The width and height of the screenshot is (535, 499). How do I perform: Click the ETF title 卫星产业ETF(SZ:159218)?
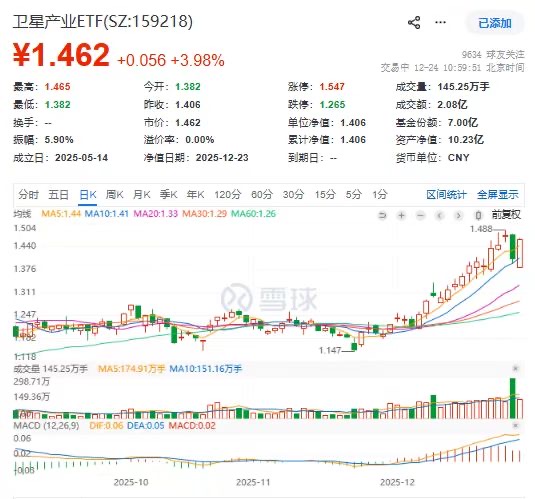point(103,22)
